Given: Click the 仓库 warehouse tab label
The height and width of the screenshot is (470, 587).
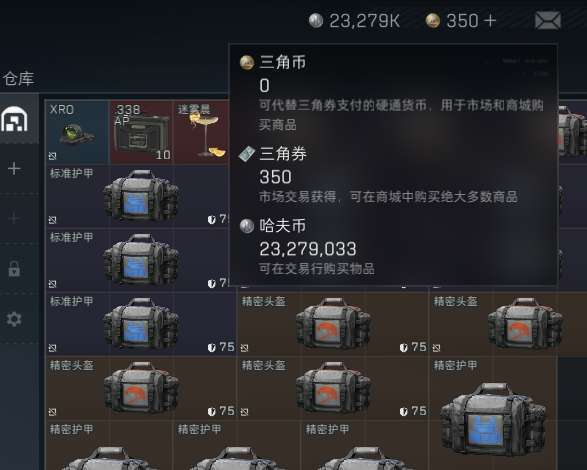Looking at the screenshot, I should [18, 79].
